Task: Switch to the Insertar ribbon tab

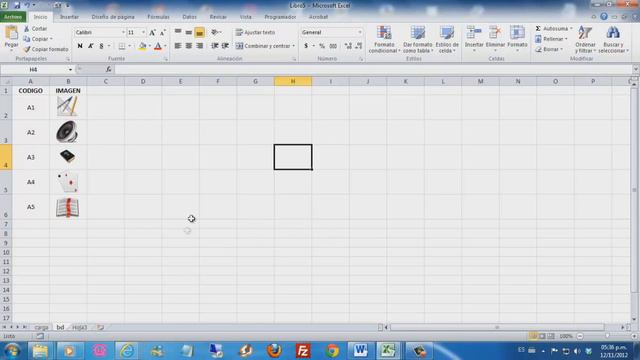Action: tap(69, 17)
